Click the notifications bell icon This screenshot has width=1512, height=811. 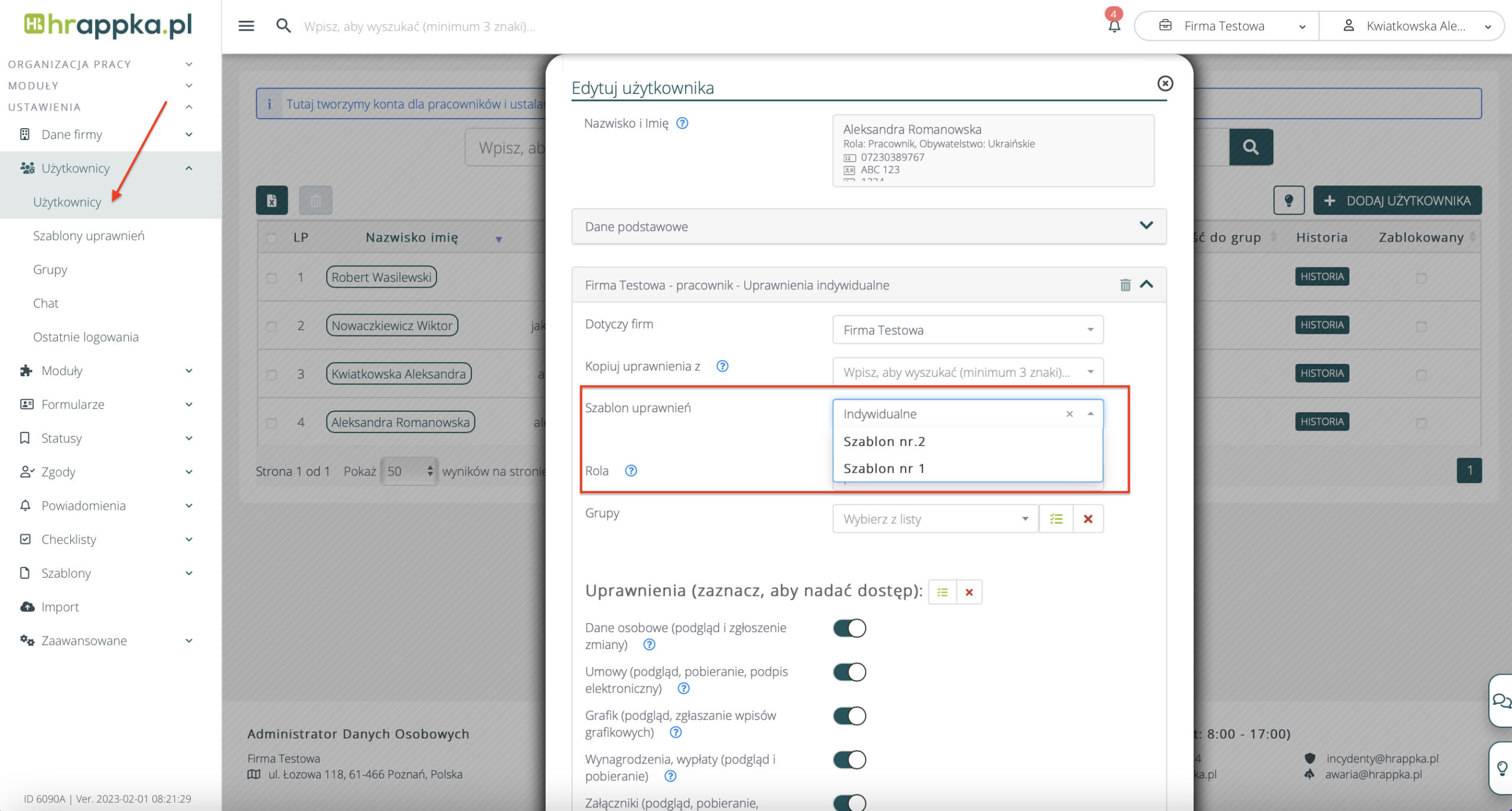[1114, 26]
